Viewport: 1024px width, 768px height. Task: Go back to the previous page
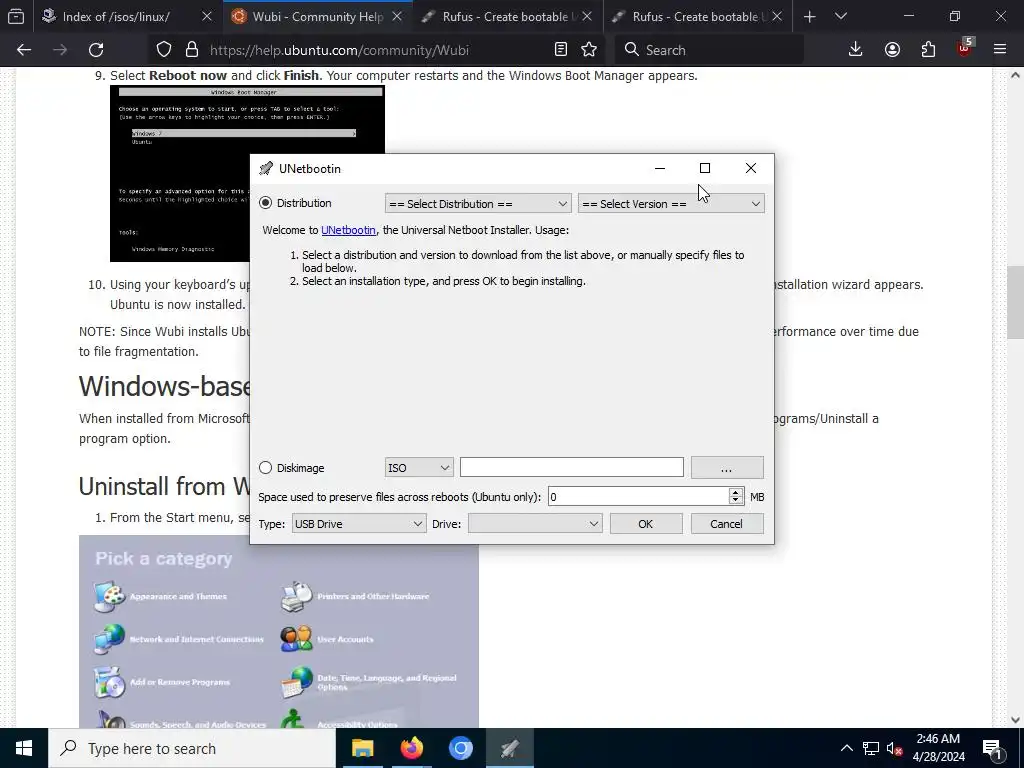[x=24, y=50]
